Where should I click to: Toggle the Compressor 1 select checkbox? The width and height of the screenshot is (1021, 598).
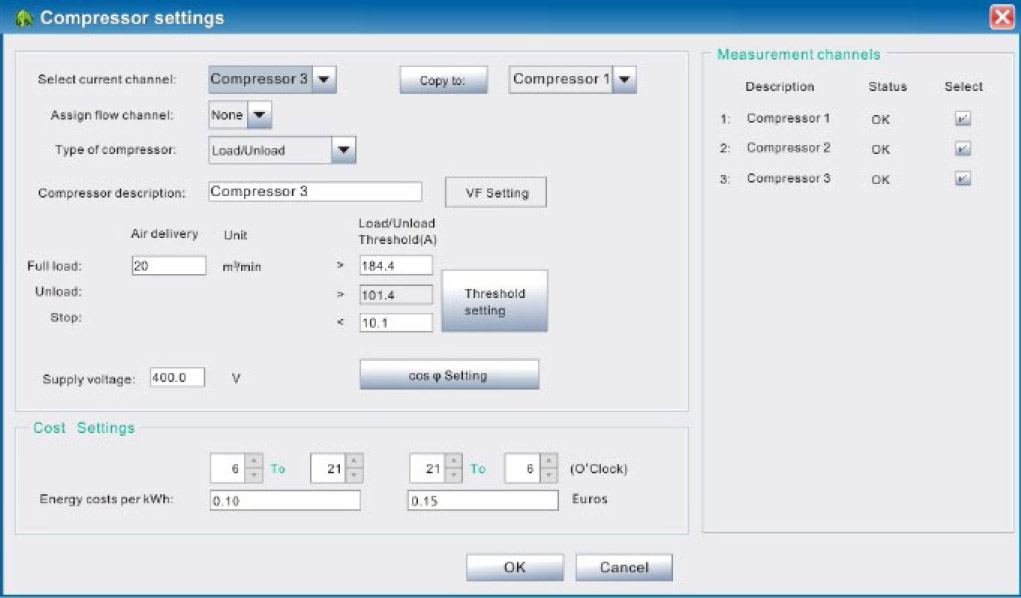pyautogui.click(x=962, y=119)
